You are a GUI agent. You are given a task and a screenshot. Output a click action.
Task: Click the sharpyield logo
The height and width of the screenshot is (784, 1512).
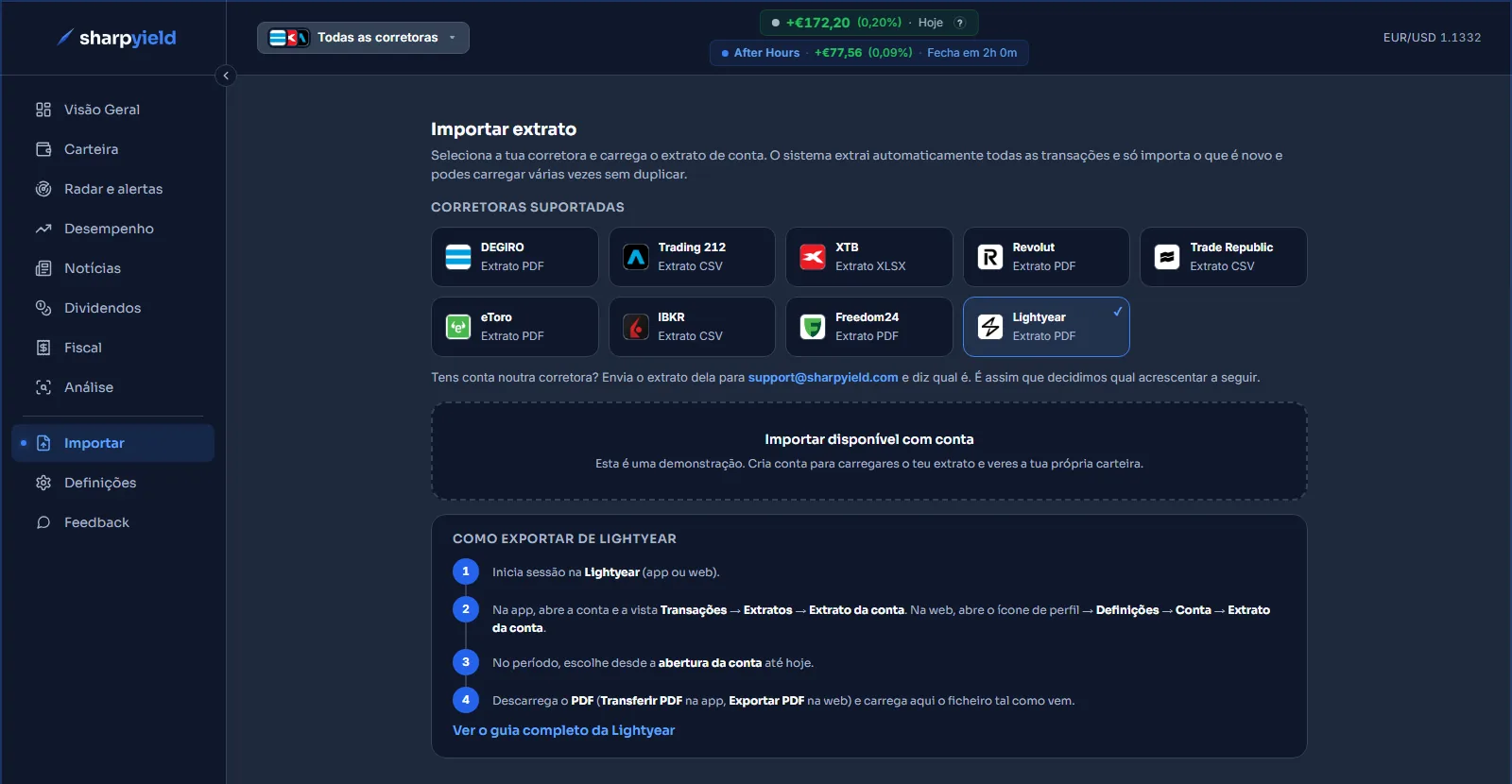coord(116,38)
